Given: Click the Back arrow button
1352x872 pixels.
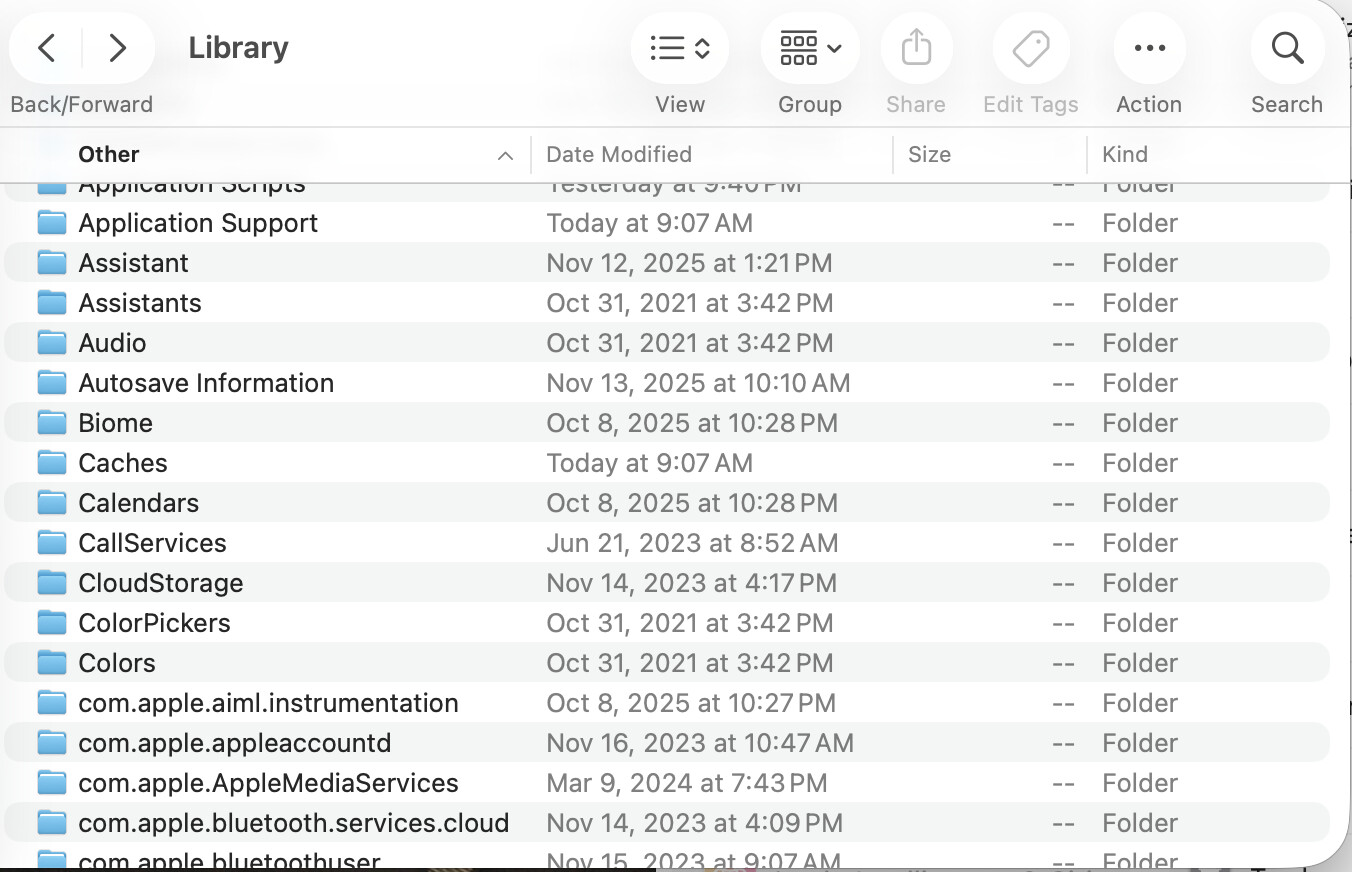Looking at the screenshot, I should click(x=47, y=47).
